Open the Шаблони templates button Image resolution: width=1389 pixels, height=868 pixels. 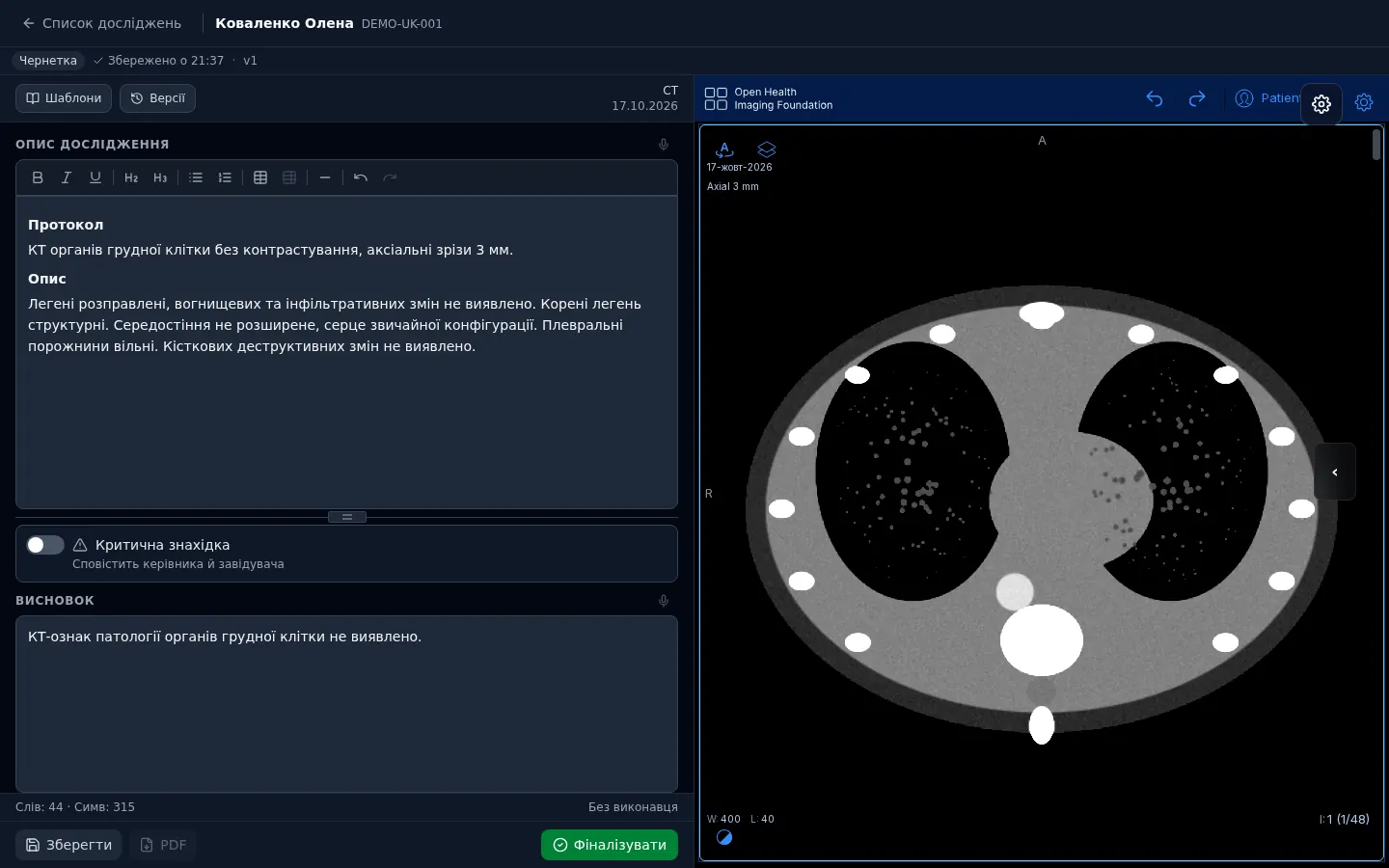64,98
